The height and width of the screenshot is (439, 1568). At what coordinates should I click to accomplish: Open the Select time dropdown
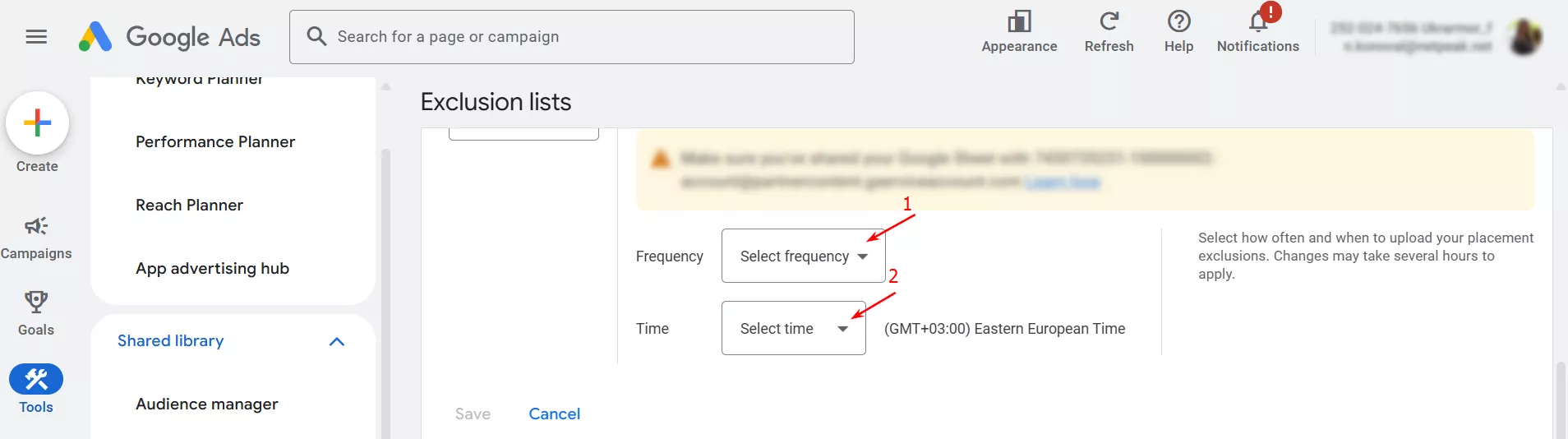tap(793, 329)
